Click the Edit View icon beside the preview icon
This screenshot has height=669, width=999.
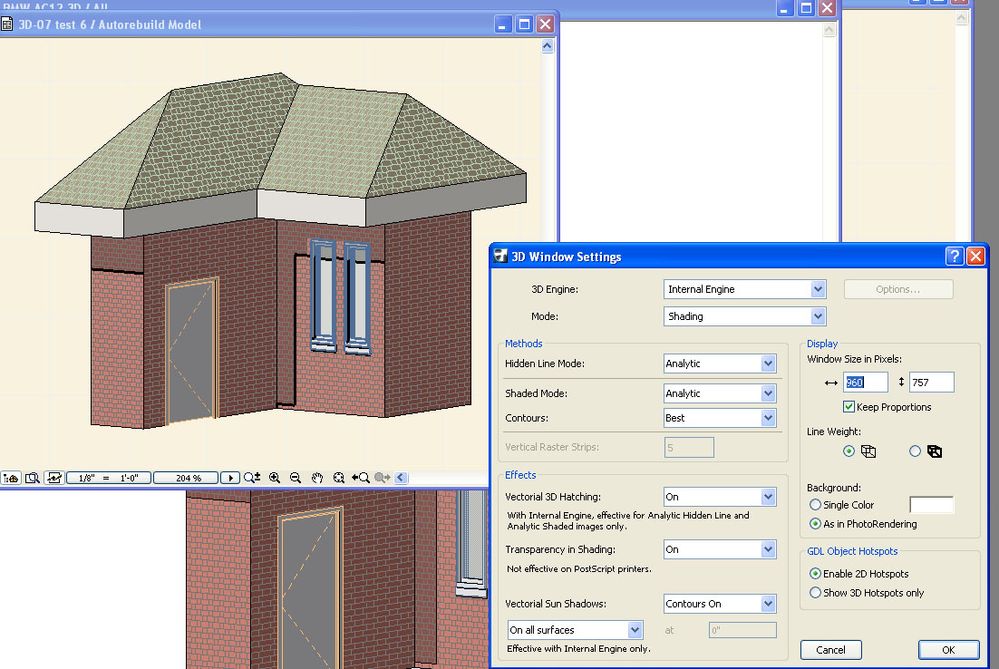tap(52, 477)
